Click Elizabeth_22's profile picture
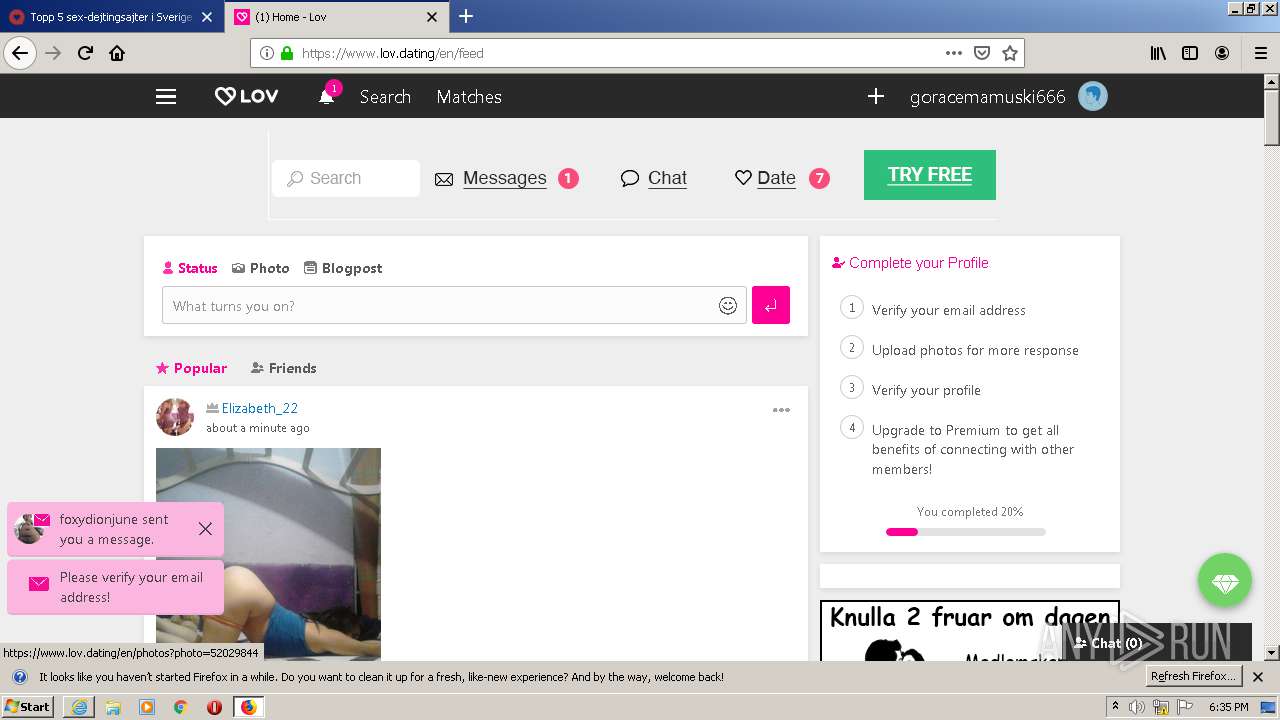 (175, 417)
